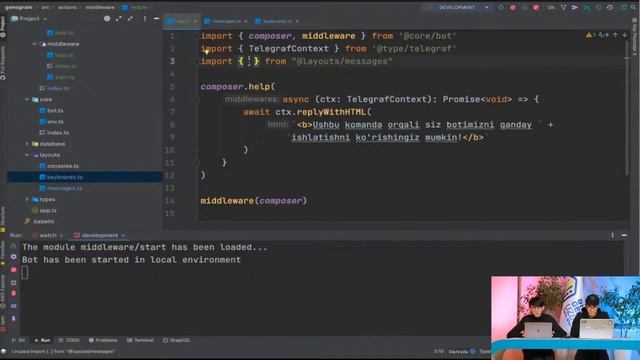
Task: Toggle code folding at line 6
Action: click(197, 99)
